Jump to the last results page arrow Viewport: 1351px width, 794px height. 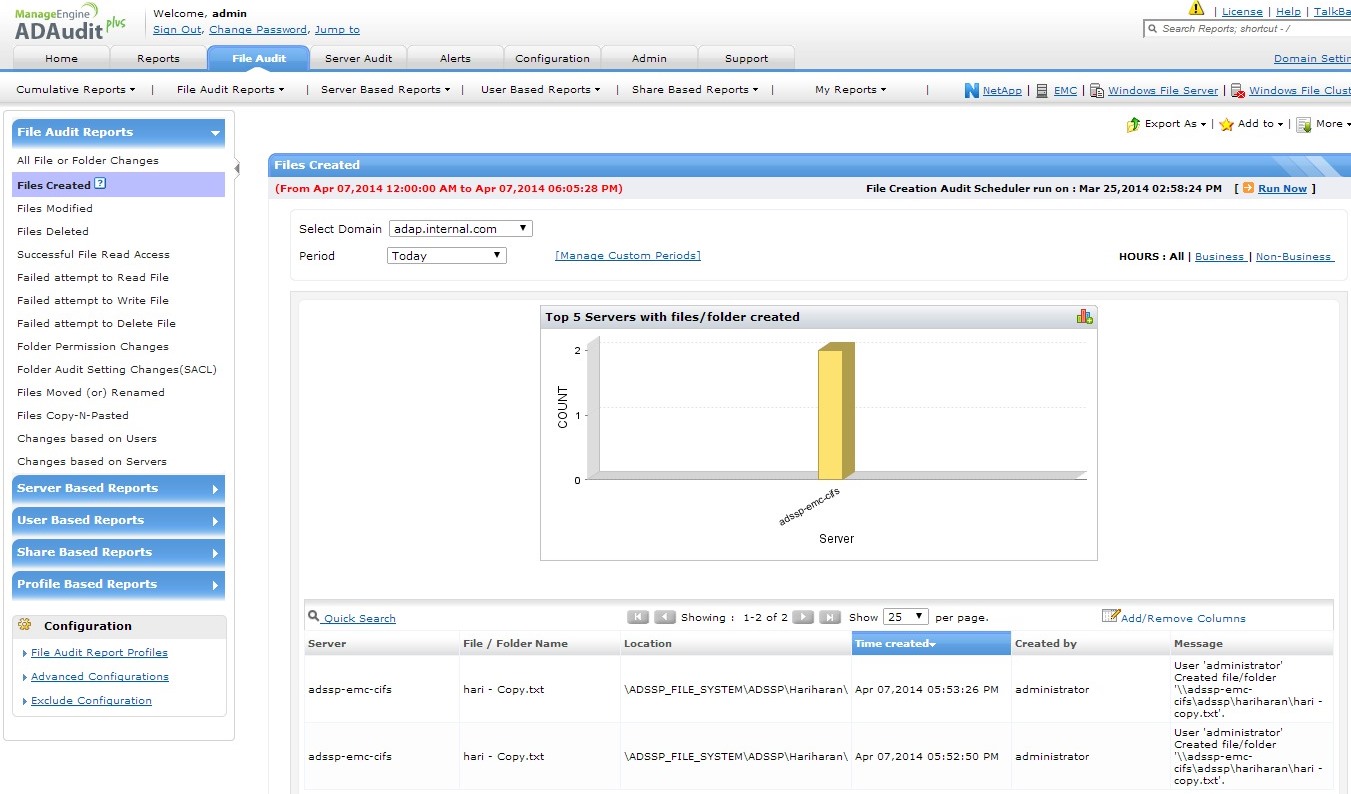[830, 617]
